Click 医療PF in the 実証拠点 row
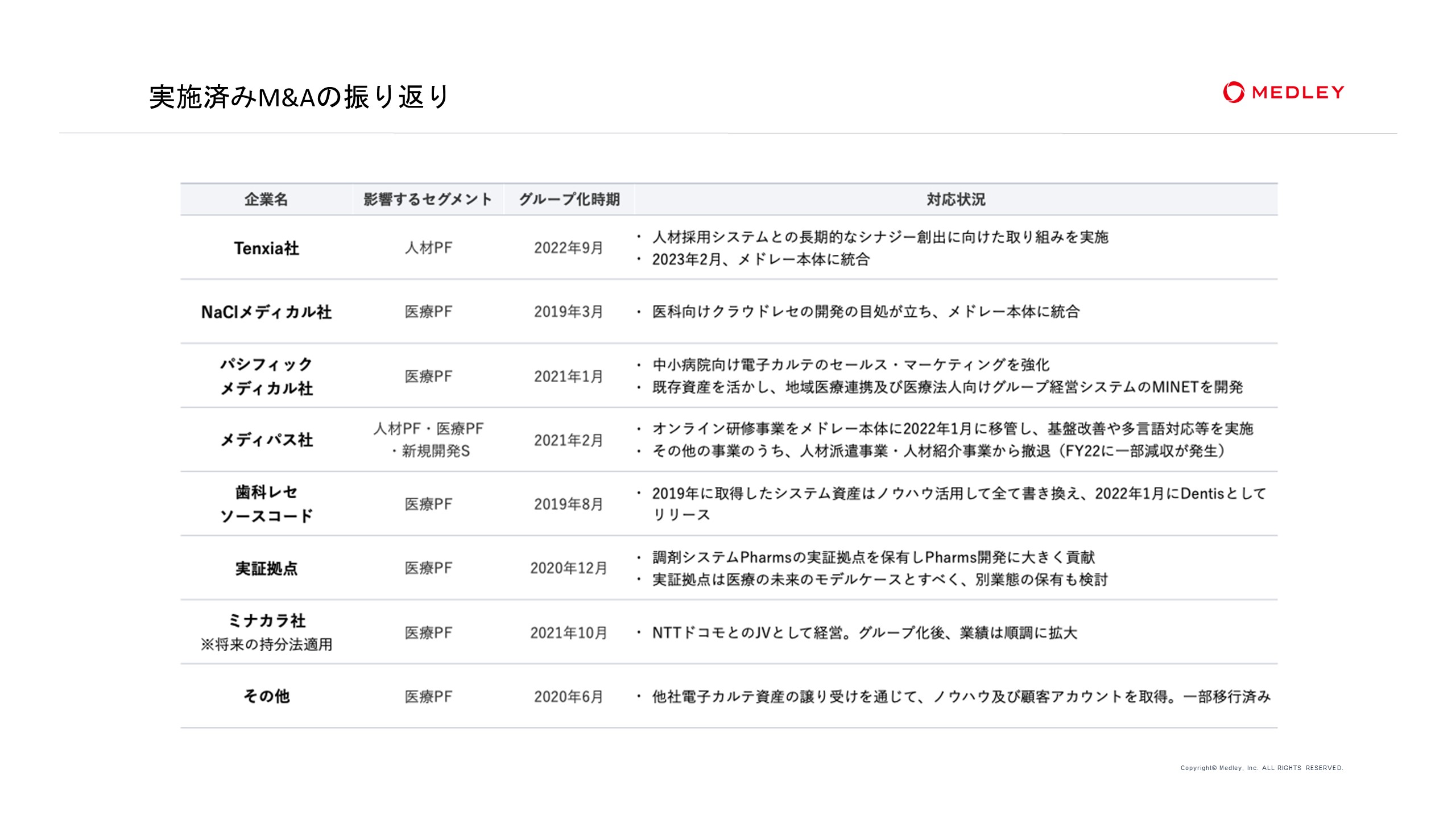 coord(428,568)
